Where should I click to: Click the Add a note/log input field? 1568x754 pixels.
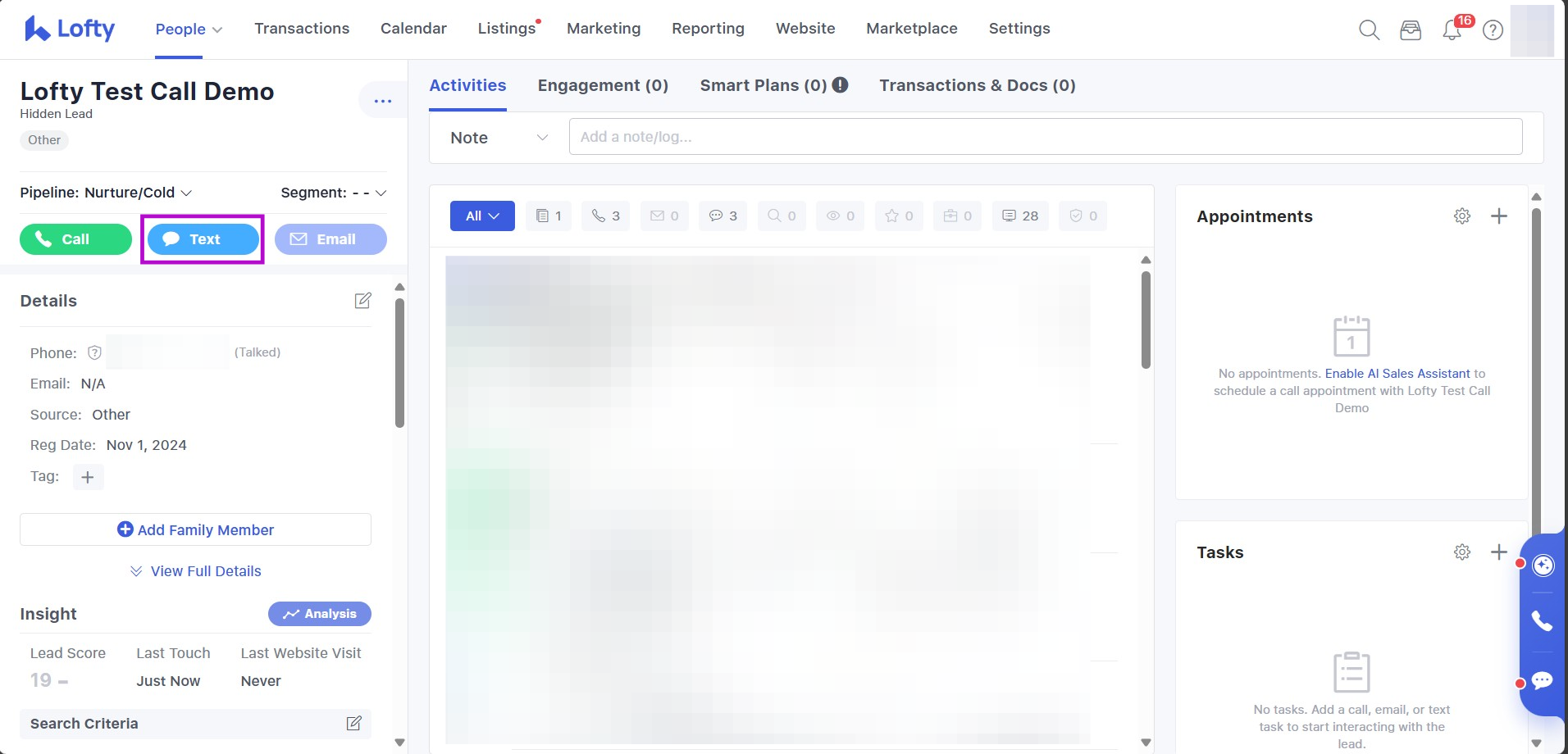tap(1045, 137)
